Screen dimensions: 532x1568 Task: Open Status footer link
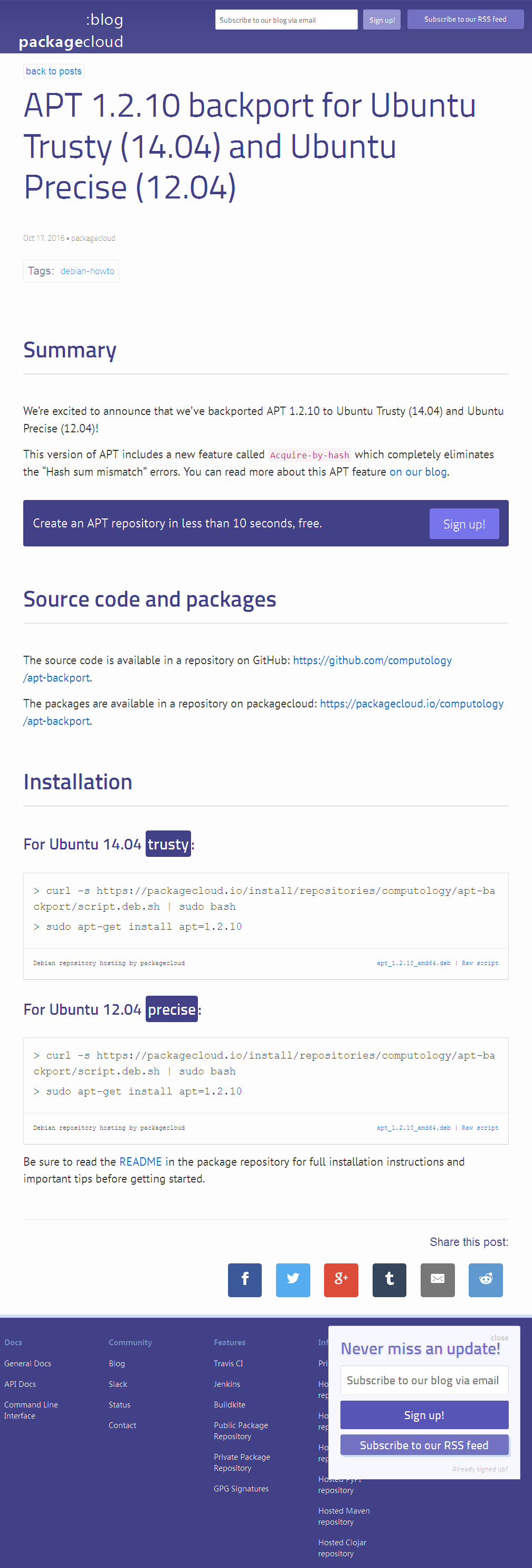tap(119, 1405)
